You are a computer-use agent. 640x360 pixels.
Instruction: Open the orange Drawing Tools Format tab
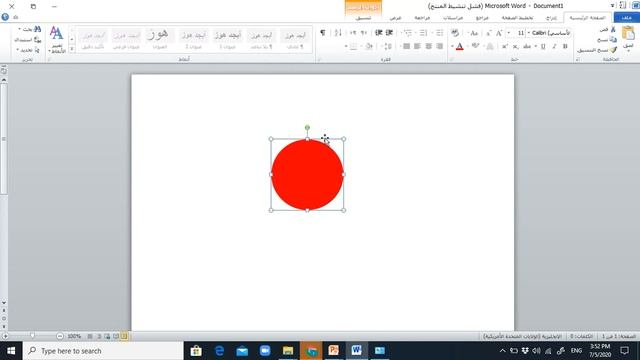point(363,18)
